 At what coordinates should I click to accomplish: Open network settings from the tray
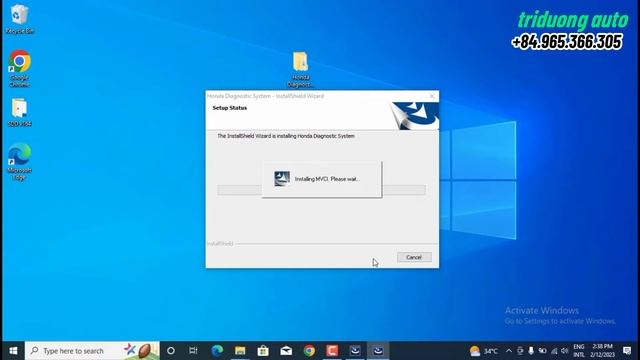[554, 351]
